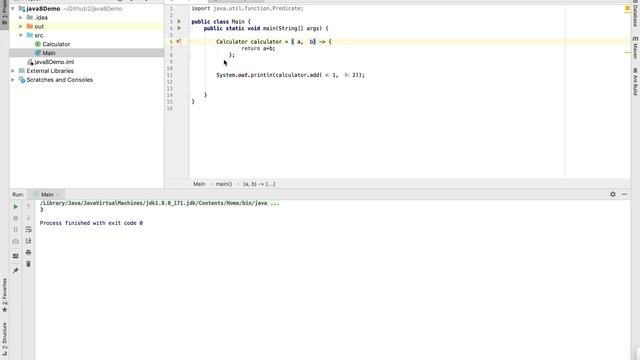Expand Scratches and Consoles node
640x360 pixels.
point(13,80)
